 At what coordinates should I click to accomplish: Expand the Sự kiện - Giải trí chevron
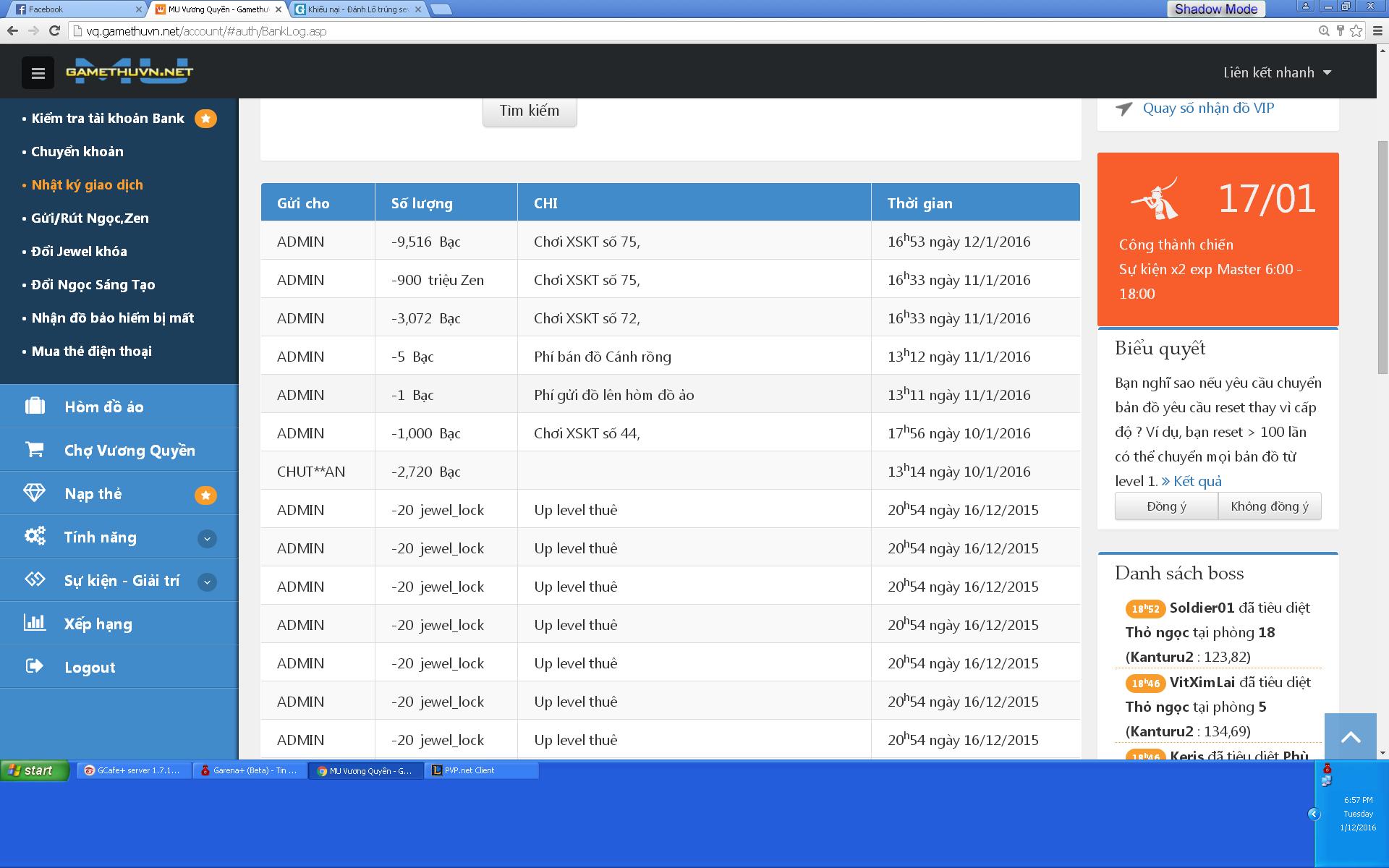pyautogui.click(x=207, y=582)
